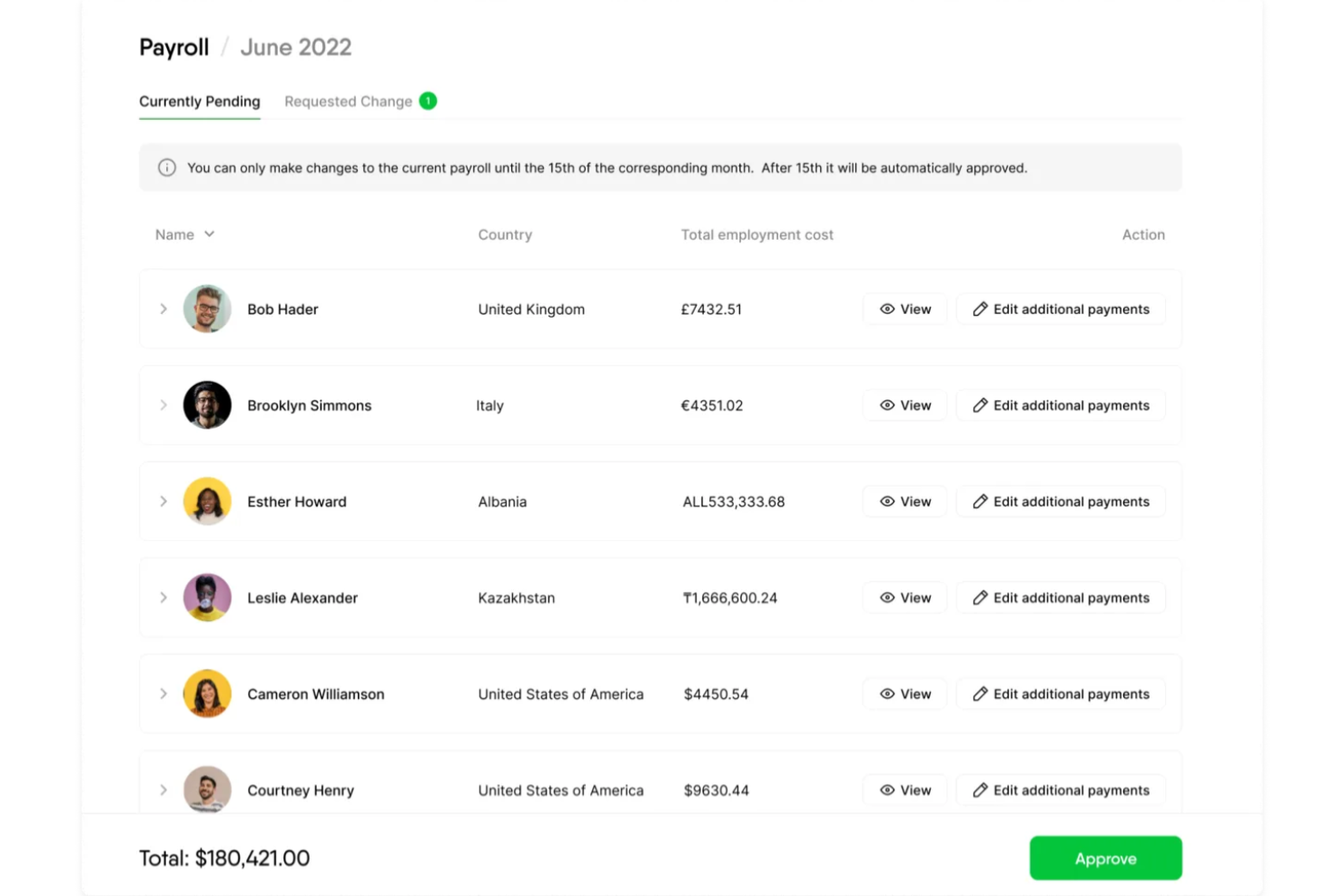The image size is (1344, 896).
Task: Open Esther Howard's profile avatar
Action: pyautogui.click(x=207, y=501)
